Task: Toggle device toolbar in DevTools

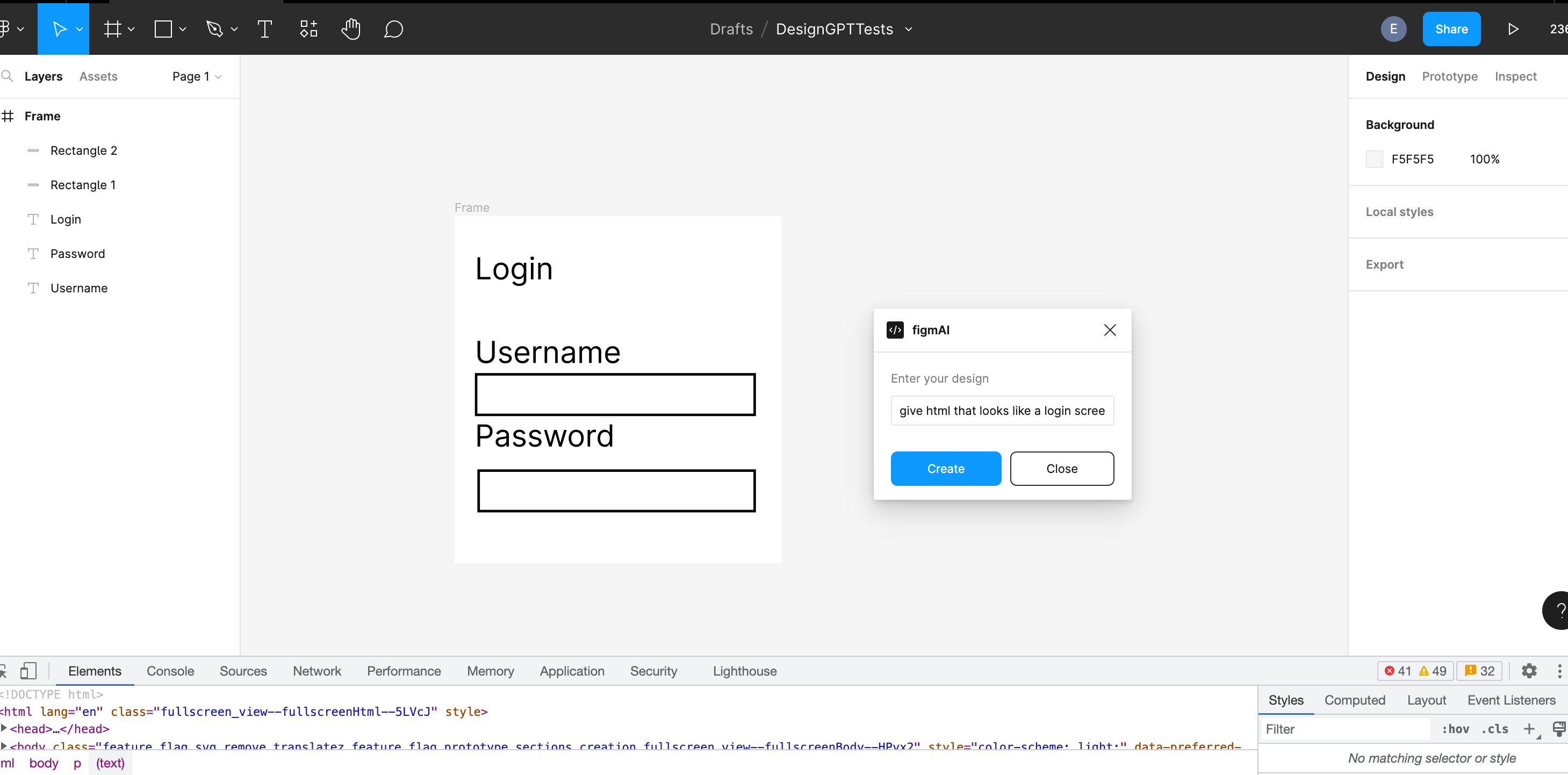Action: [28, 670]
